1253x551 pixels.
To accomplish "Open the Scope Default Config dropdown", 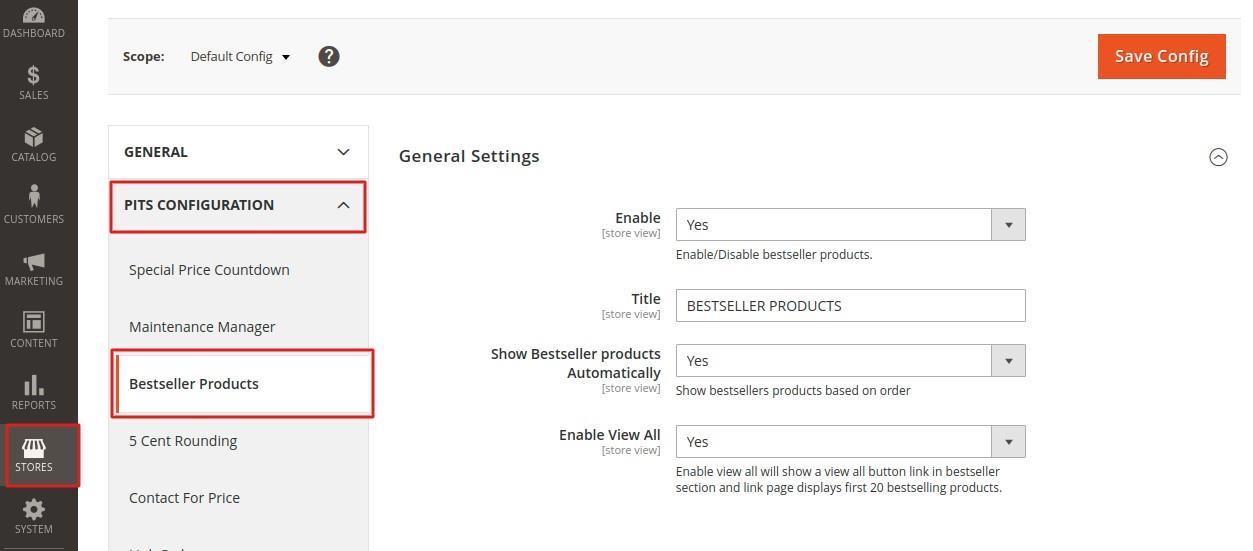I will point(240,57).
